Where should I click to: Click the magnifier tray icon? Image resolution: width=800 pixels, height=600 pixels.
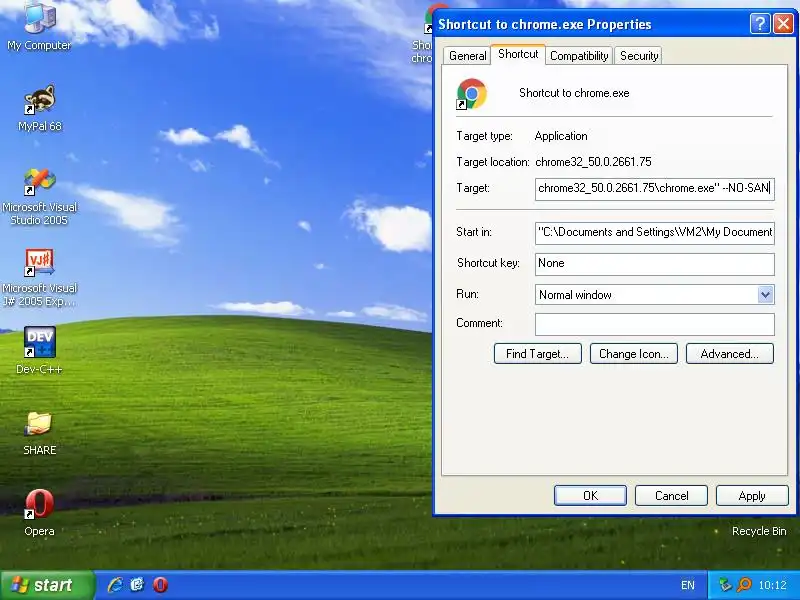pos(745,585)
